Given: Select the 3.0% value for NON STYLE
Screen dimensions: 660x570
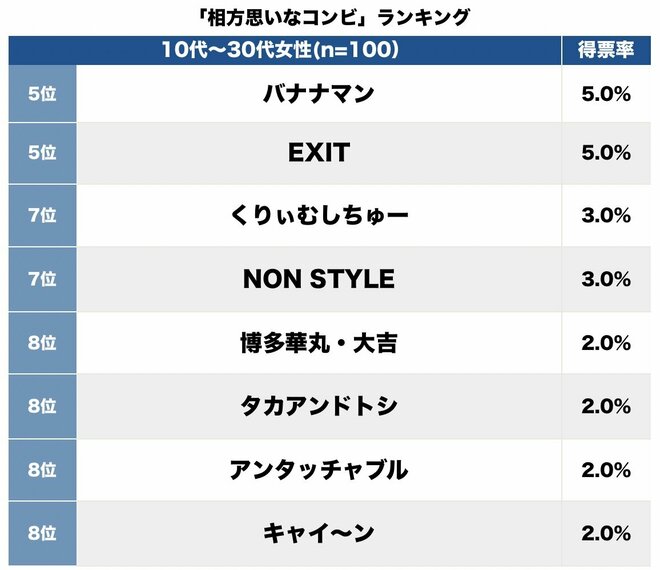Looking at the screenshot, I should coord(606,279).
